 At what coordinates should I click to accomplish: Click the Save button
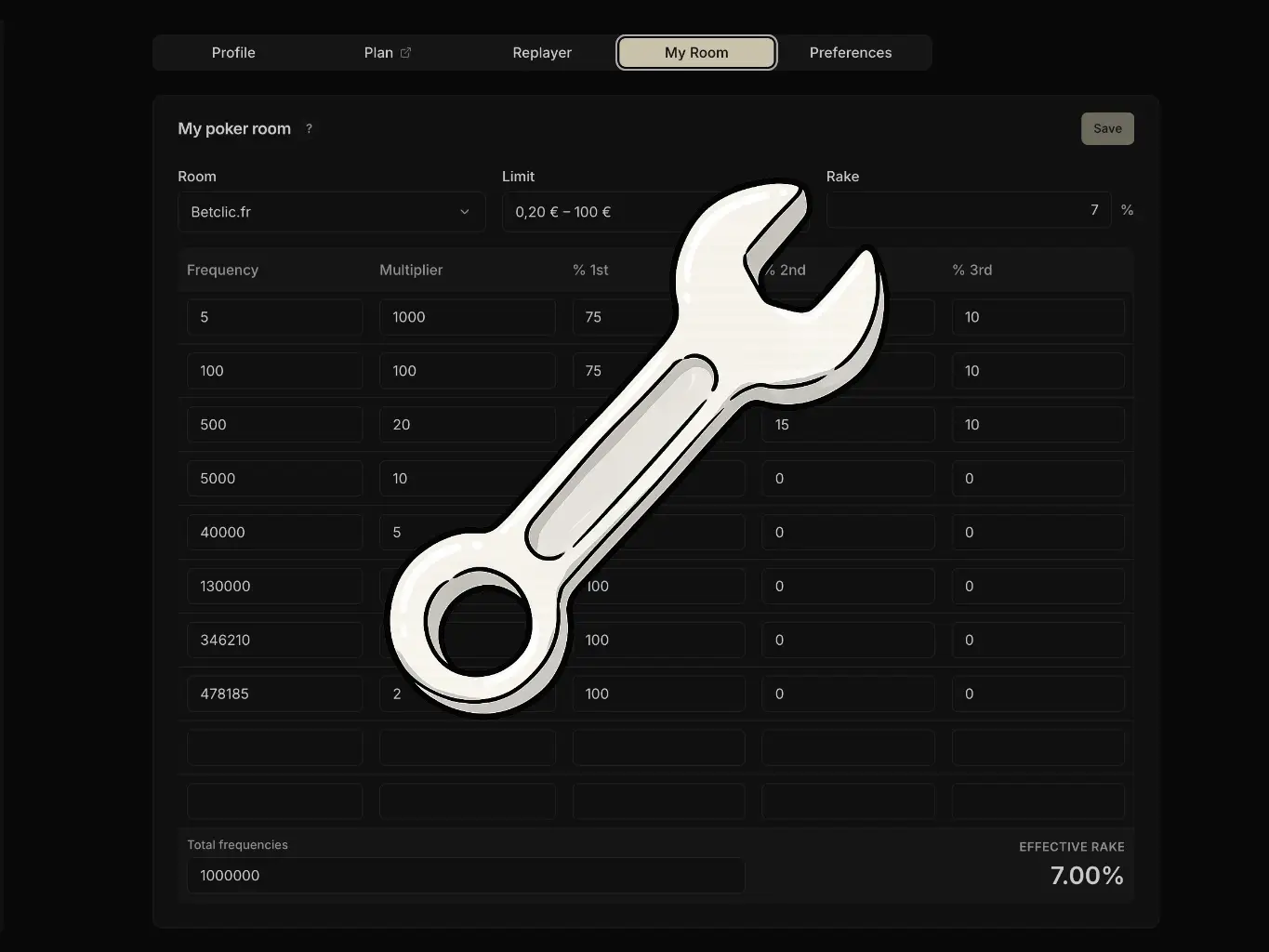(1106, 128)
